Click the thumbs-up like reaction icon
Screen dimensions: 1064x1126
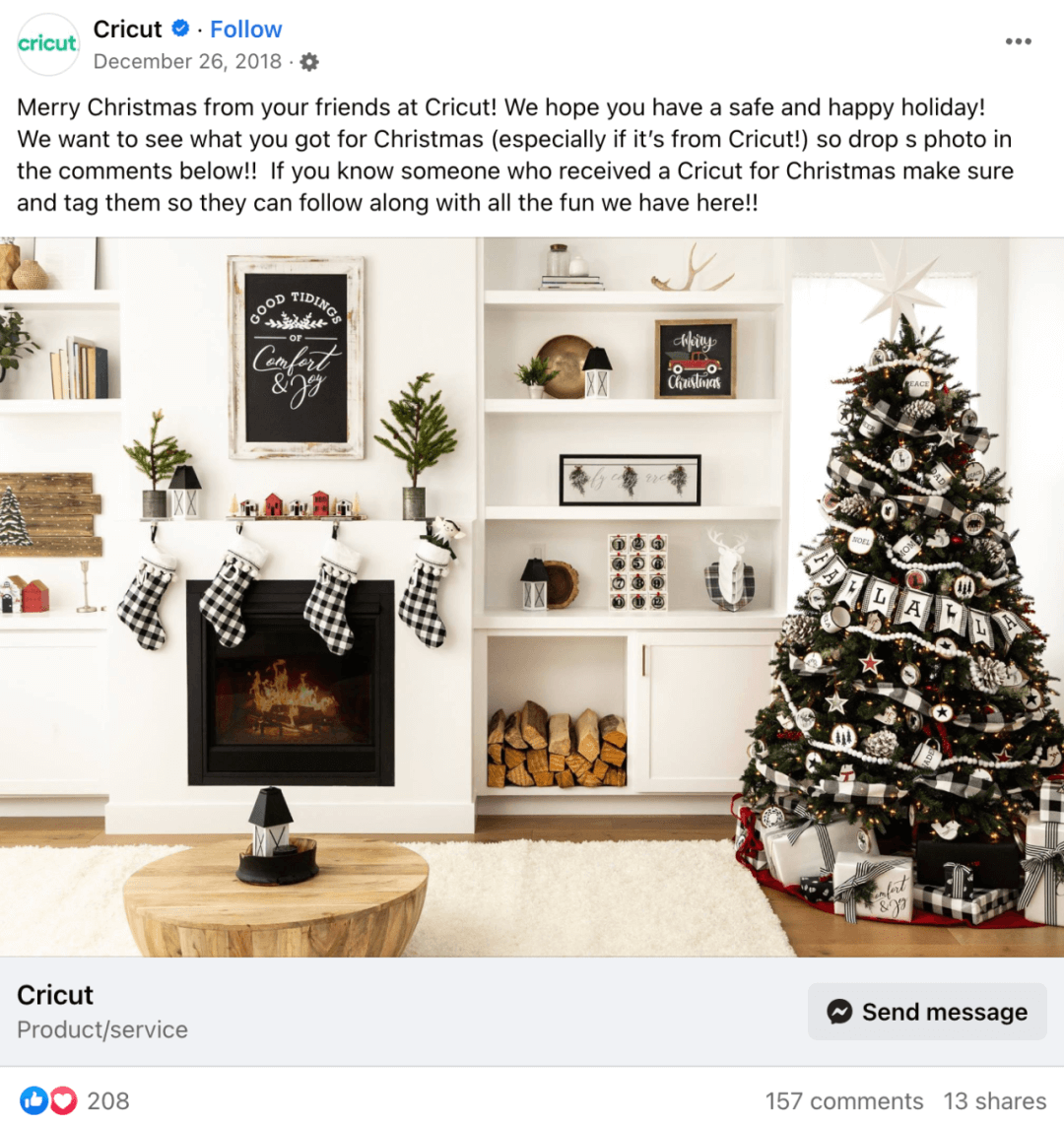(x=33, y=1100)
